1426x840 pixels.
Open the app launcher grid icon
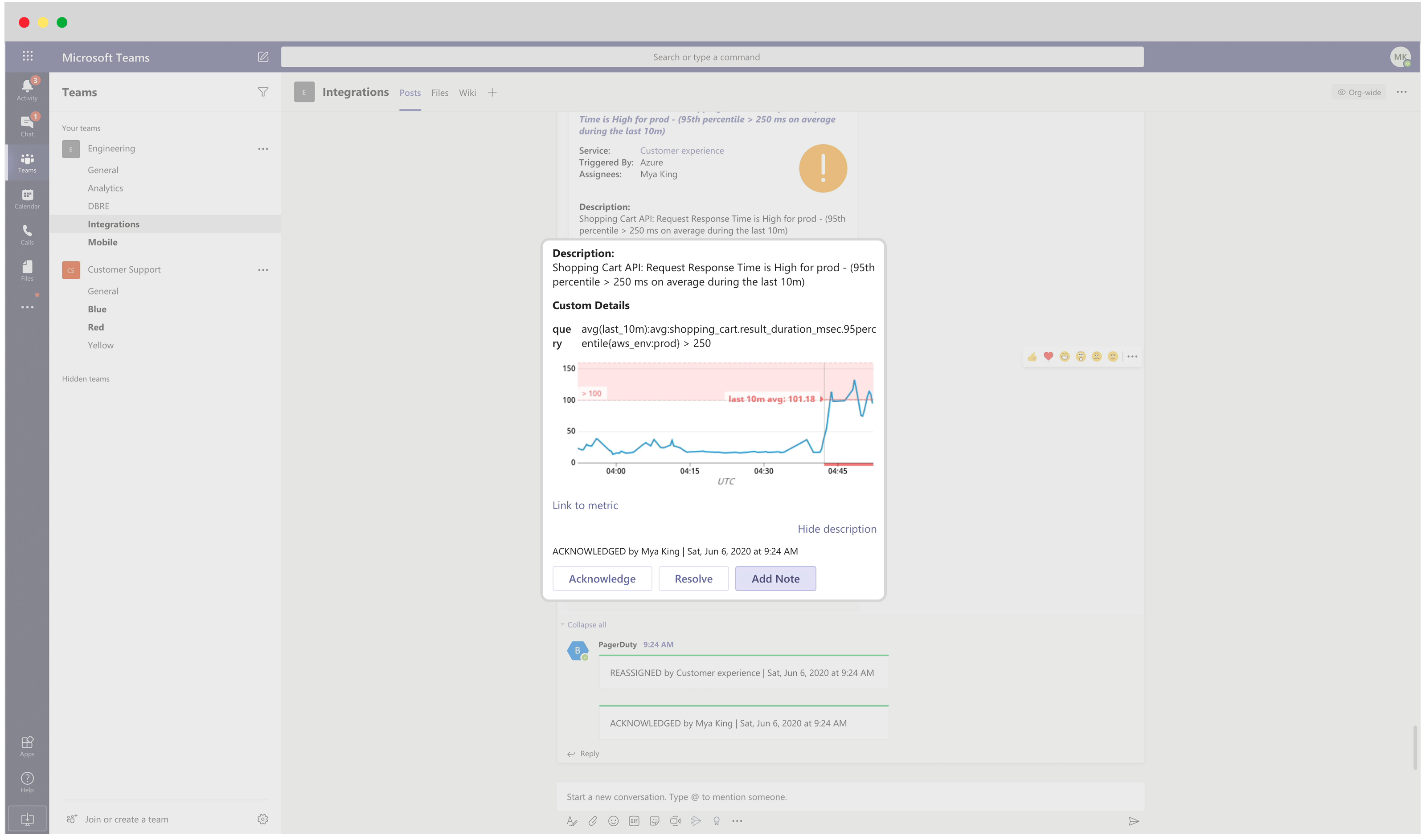(x=27, y=56)
